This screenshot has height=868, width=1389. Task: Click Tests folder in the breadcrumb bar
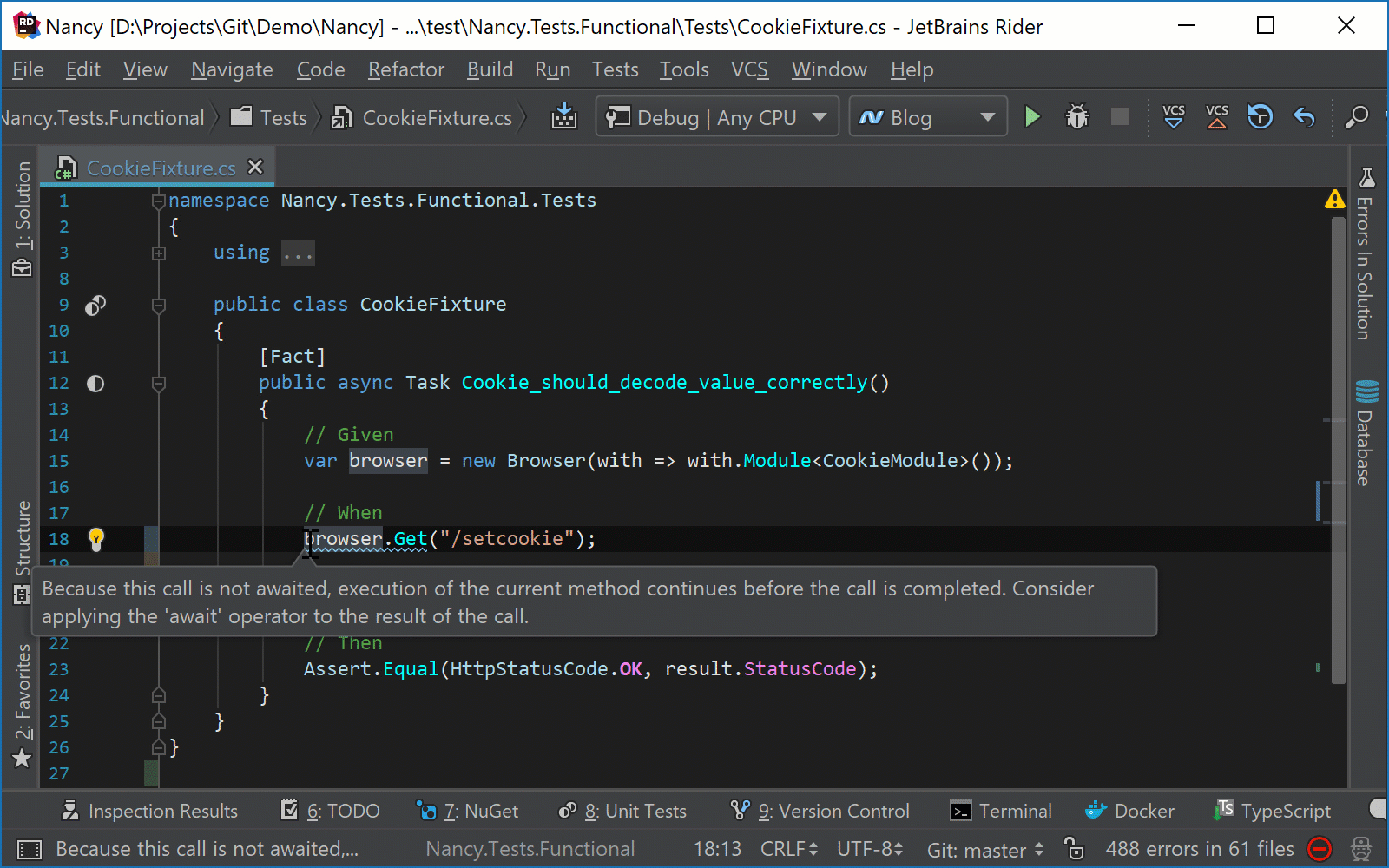(268, 117)
